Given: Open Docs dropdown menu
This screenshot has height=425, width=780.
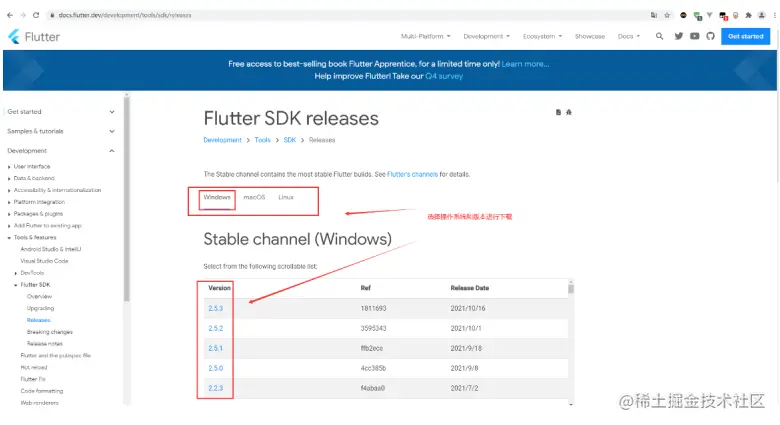Looking at the screenshot, I should (629, 36).
